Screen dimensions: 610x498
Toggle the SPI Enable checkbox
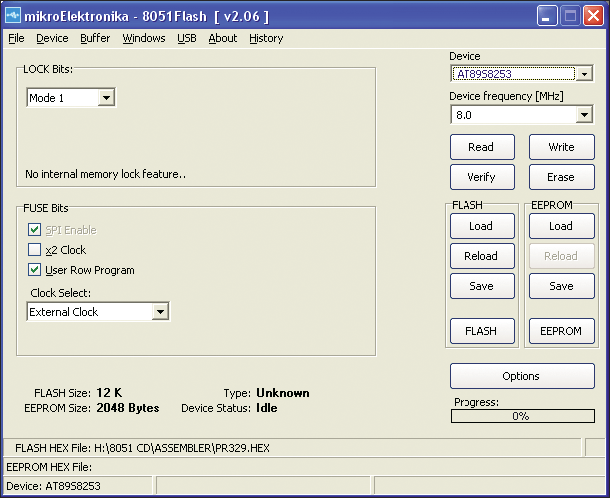[x=34, y=230]
